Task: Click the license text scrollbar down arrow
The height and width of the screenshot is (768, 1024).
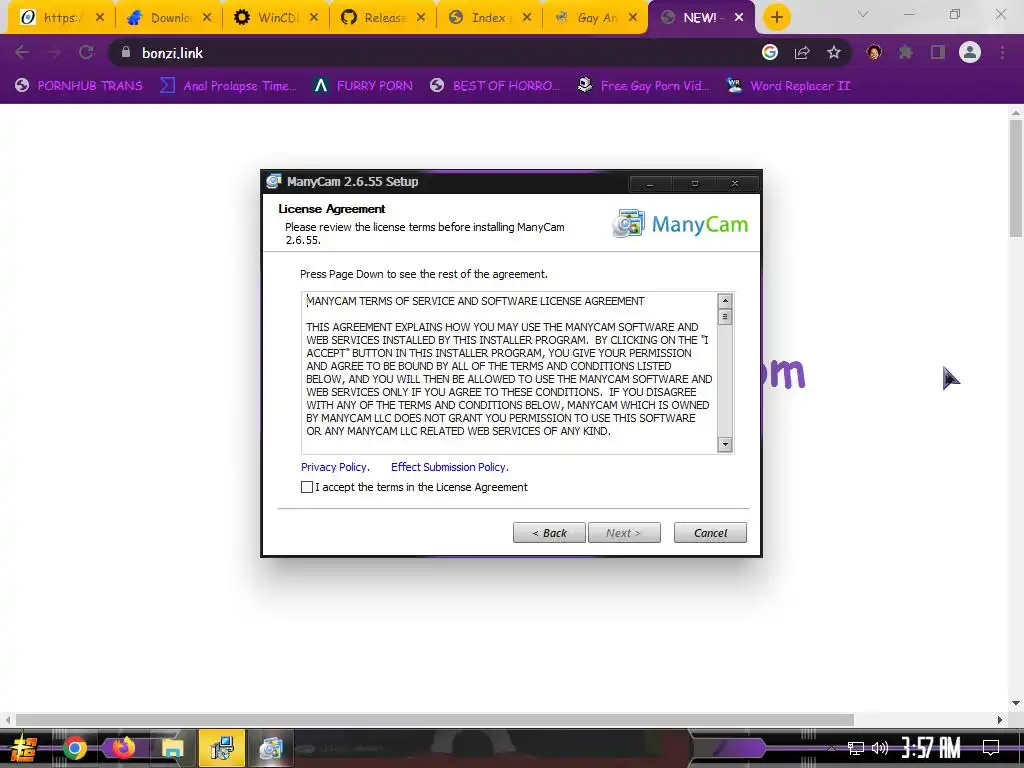Action: coord(725,445)
